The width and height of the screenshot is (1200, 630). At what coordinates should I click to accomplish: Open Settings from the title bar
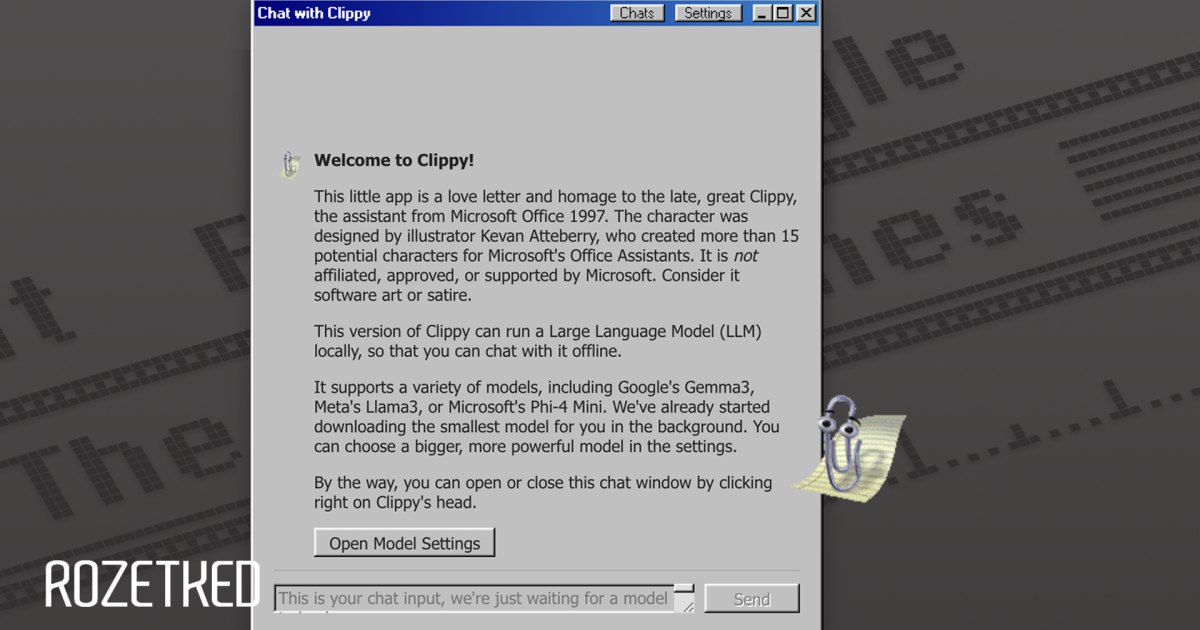coord(708,13)
